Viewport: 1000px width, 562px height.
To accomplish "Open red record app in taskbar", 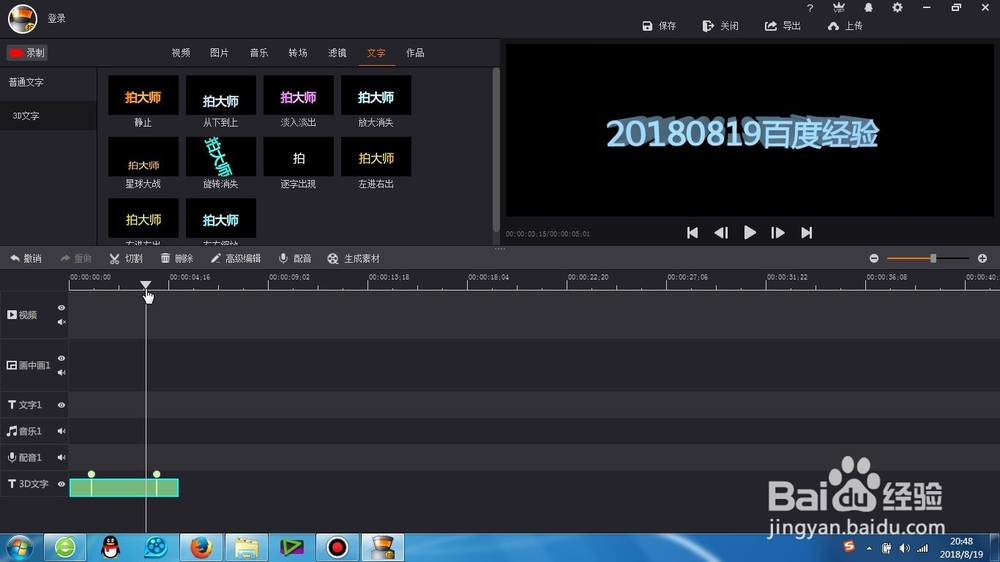I will coord(337,547).
